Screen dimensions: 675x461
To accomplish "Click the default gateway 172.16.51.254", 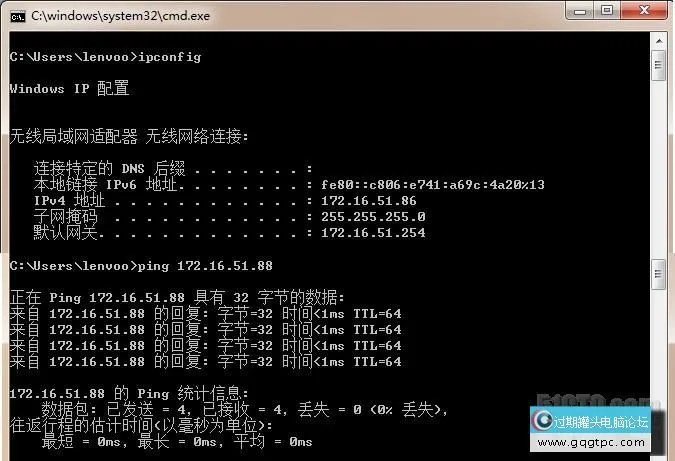I will click(373, 233).
